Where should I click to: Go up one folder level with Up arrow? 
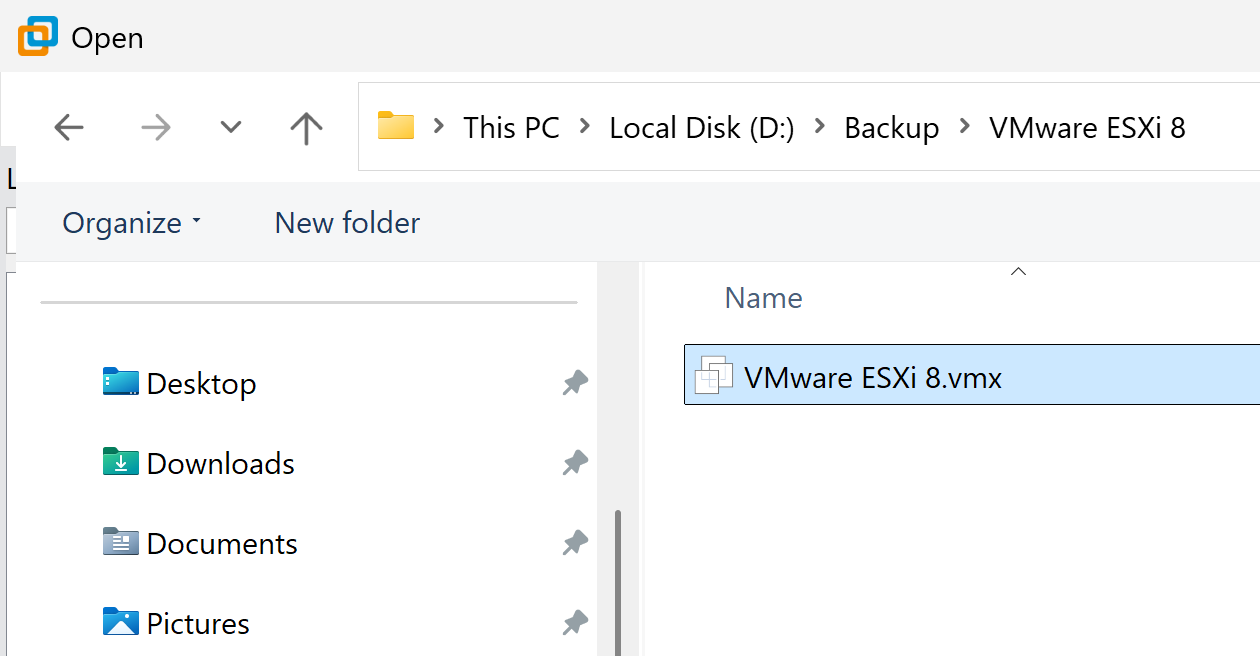coord(306,127)
